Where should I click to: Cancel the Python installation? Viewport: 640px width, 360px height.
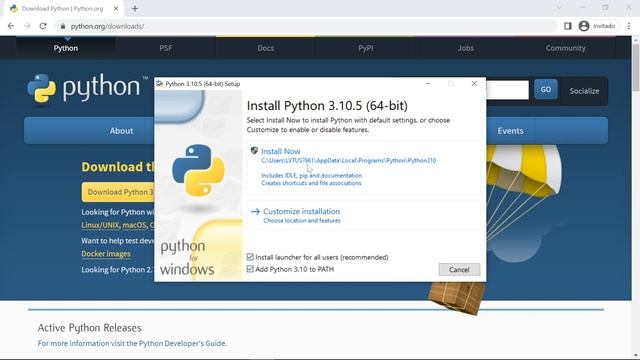pyautogui.click(x=459, y=269)
